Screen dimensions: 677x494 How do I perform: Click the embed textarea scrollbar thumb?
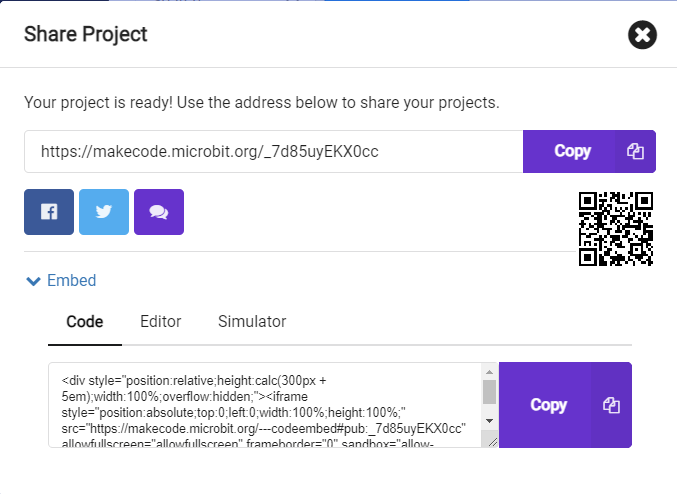pyautogui.click(x=489, y=392)
